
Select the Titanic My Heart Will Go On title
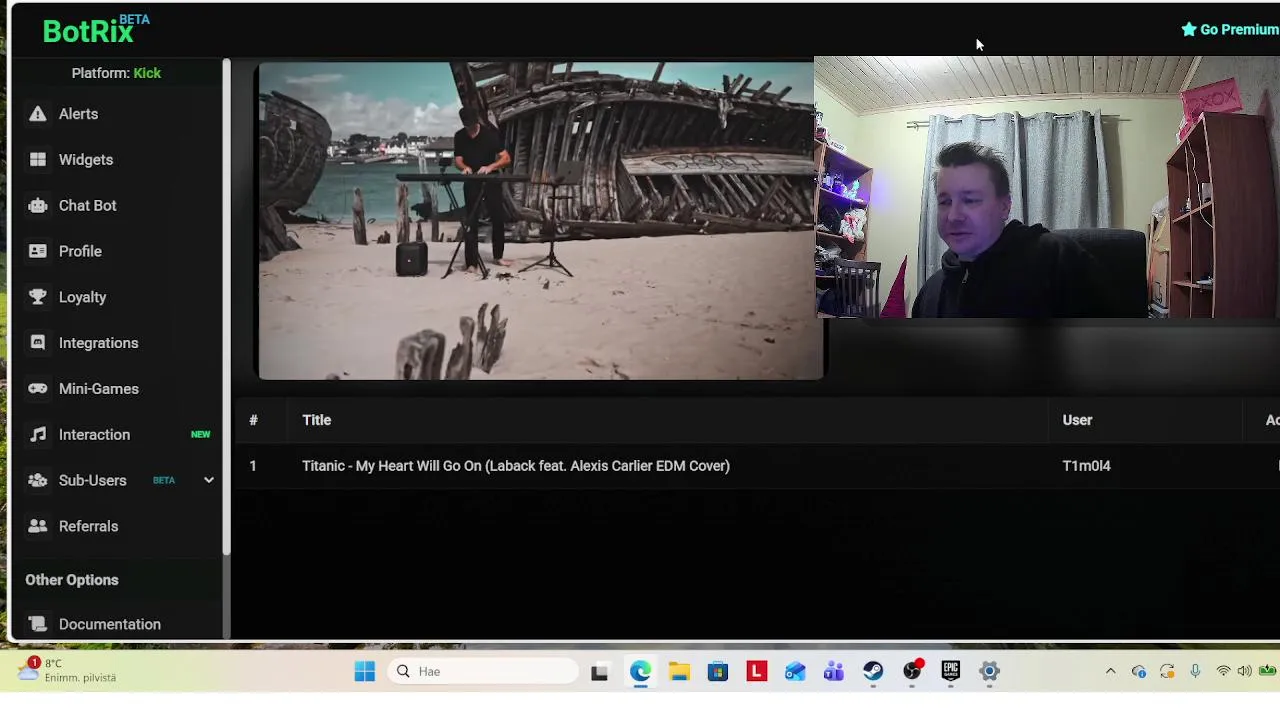pos(516,466)
